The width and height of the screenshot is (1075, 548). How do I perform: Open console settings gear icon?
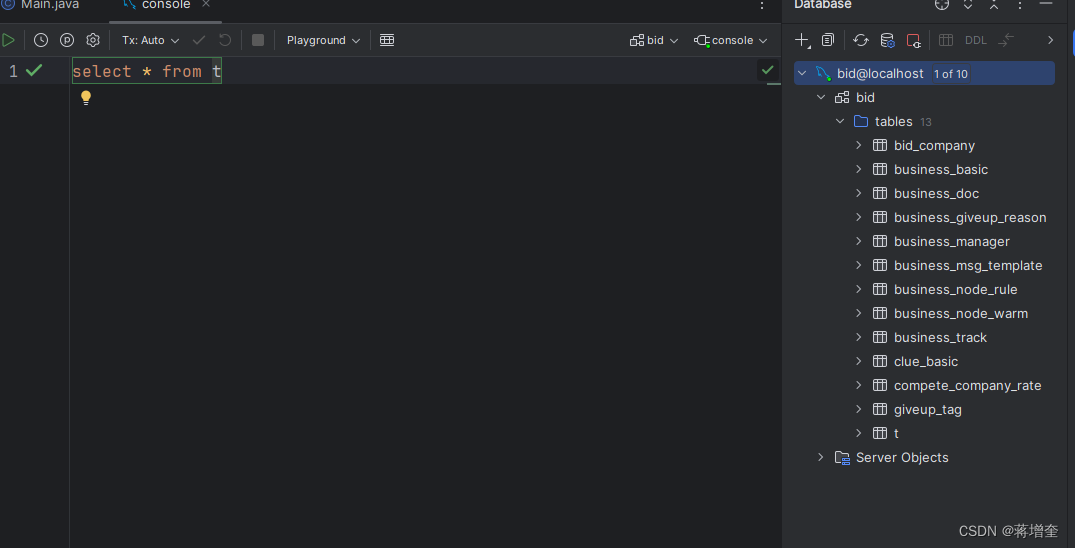(x=93, y=40)
